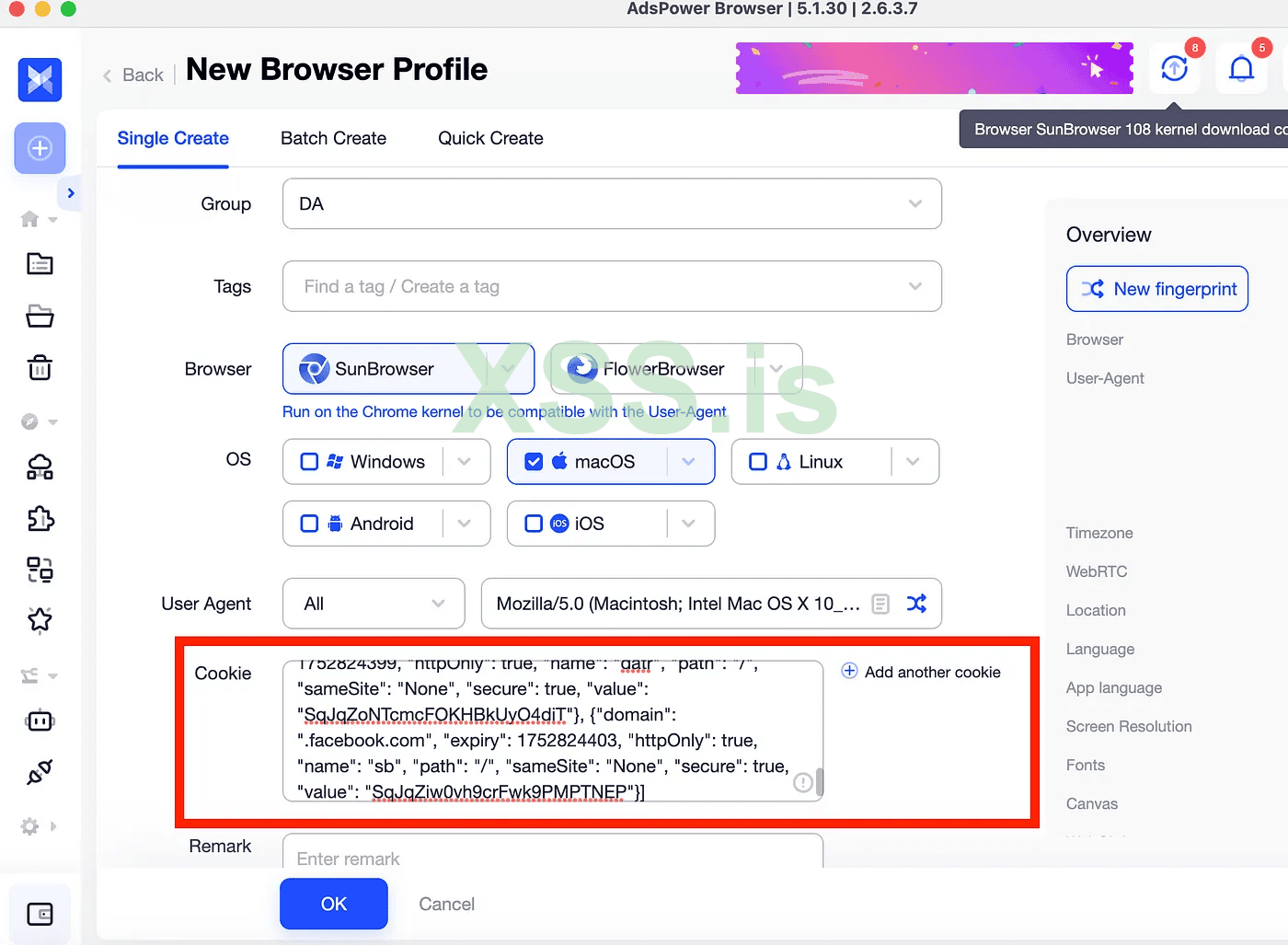
Task: Click the compass icon in sidebar
Action: click(29, 421)
